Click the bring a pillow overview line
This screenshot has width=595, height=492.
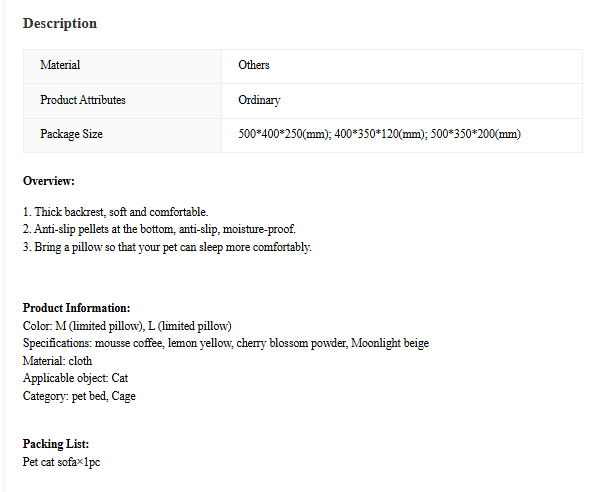167,247
